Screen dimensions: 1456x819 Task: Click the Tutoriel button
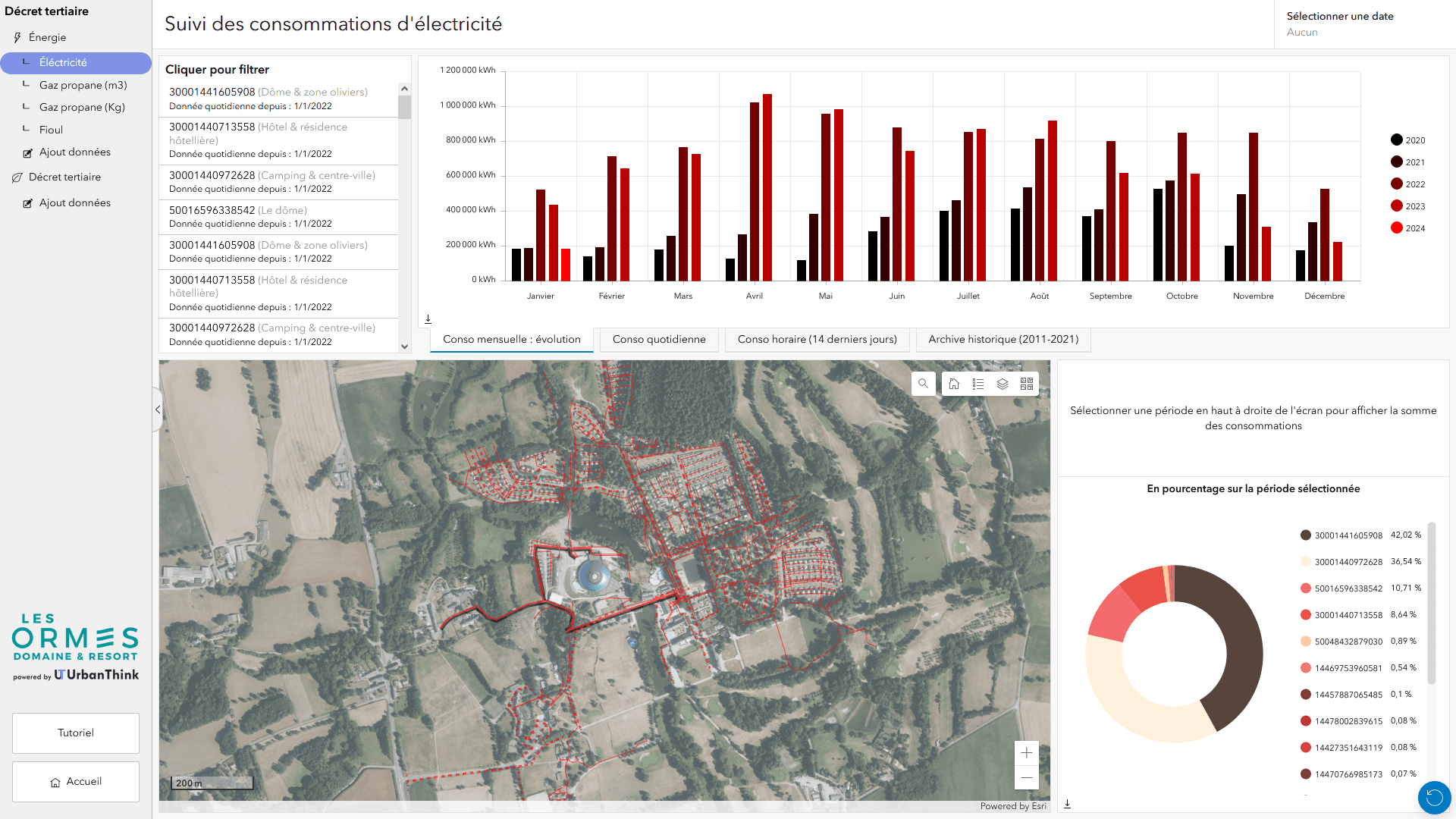(76, 733)
